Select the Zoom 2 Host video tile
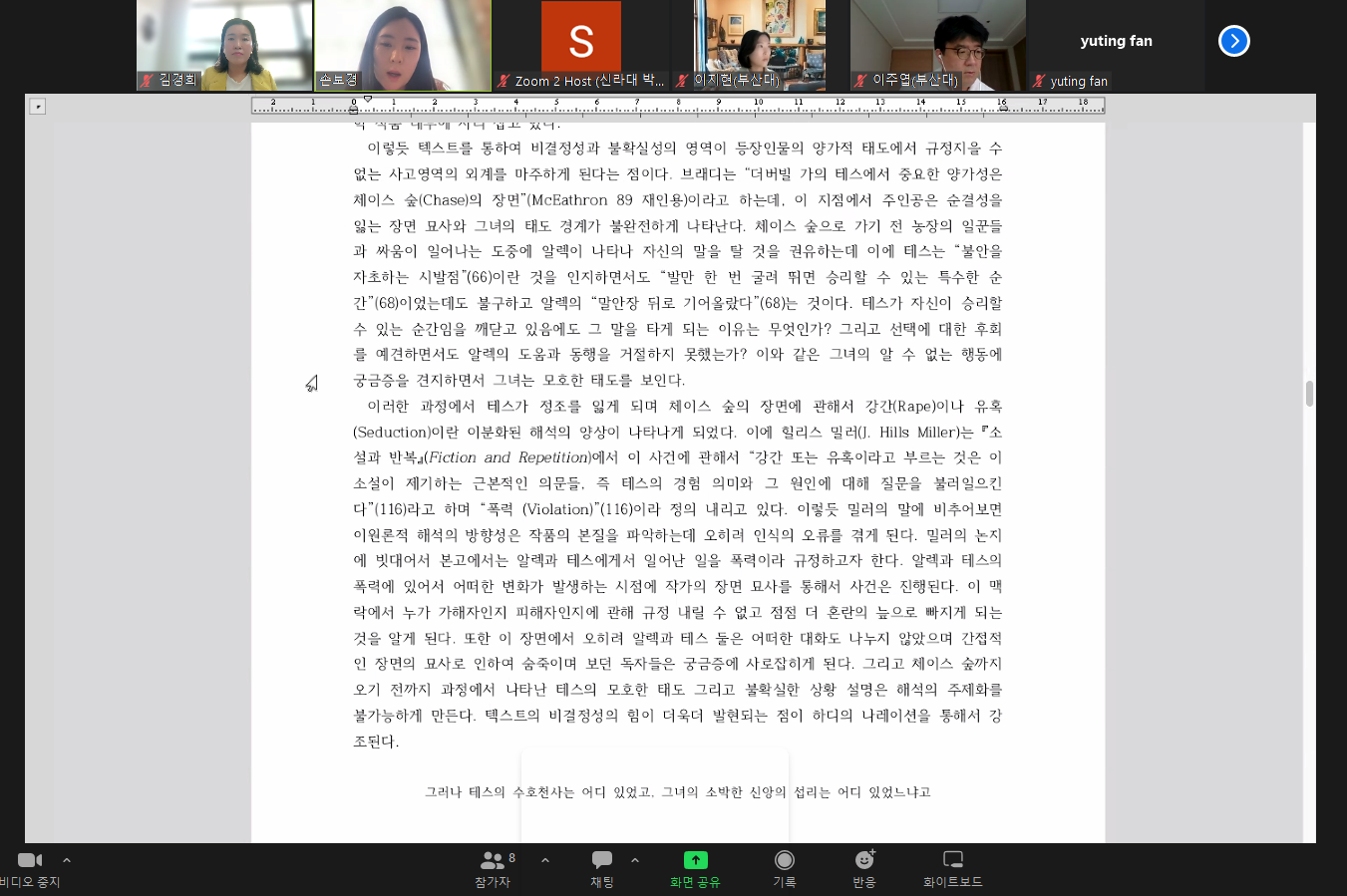 [x=581, y=45]
